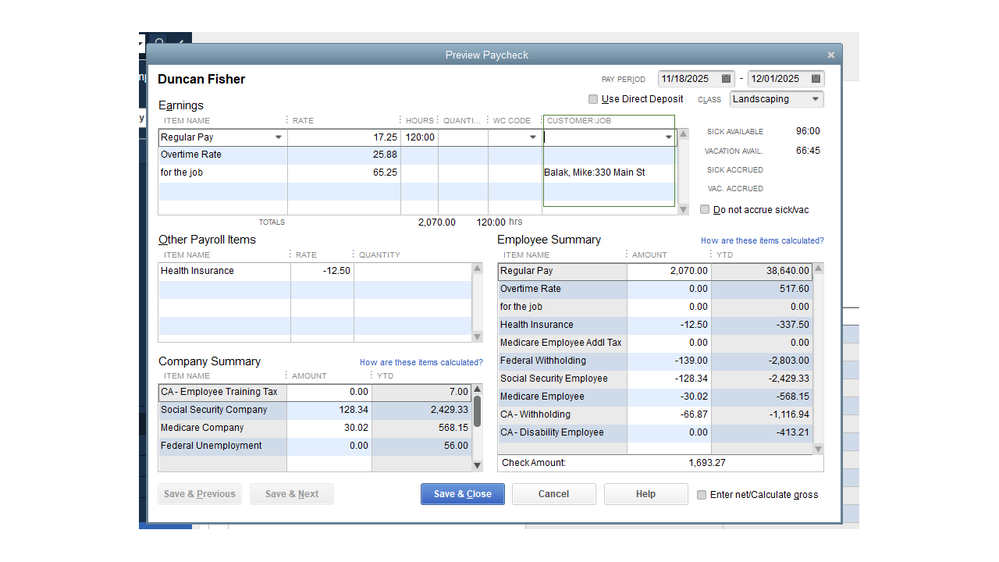Viewport: 999px width, 562px height.
Task: Toggle Enter net/Calculate gross checkbox
Action: click(x=701, y=494)
